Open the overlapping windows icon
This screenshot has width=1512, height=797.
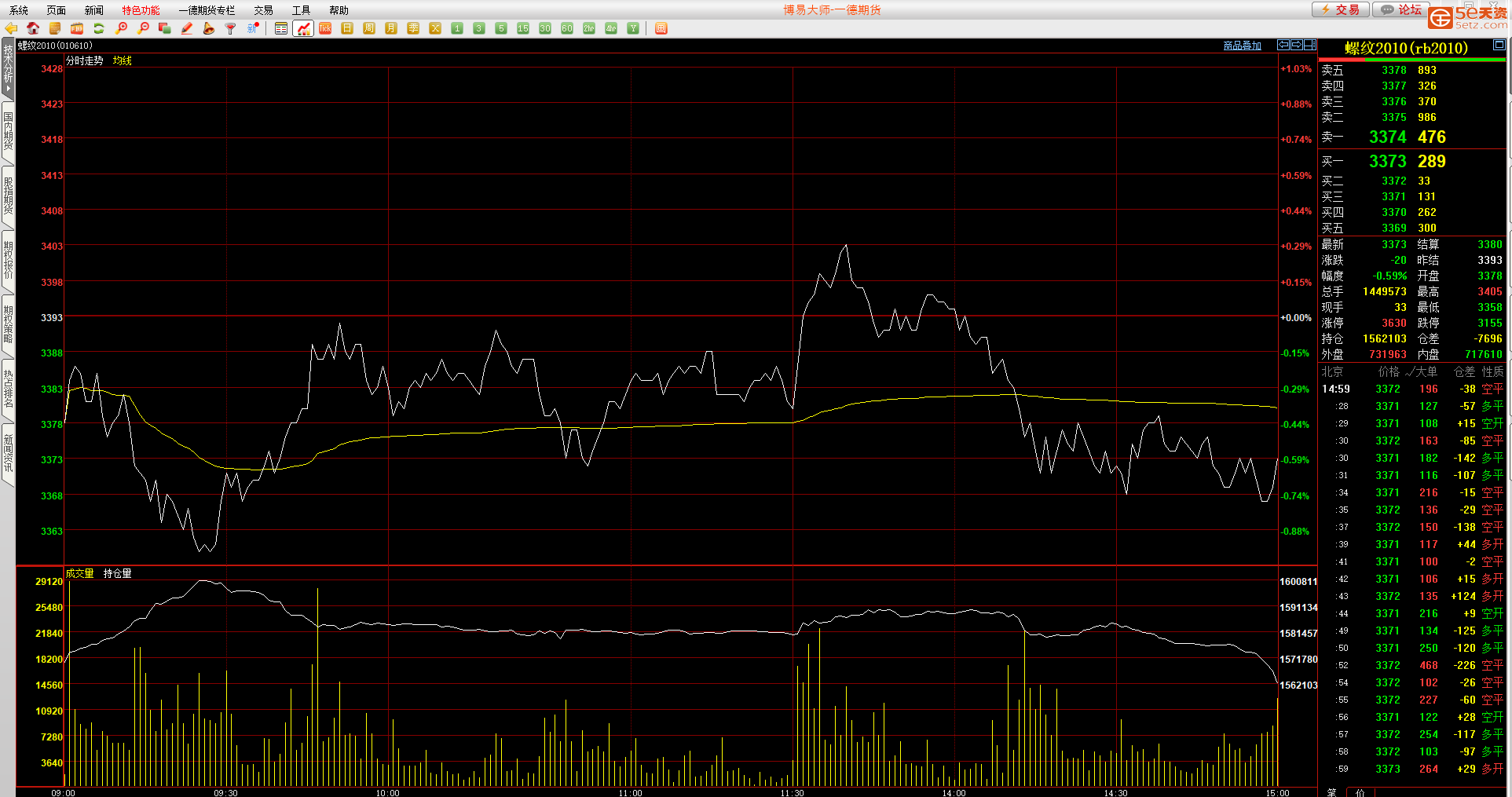click(165, 28)
